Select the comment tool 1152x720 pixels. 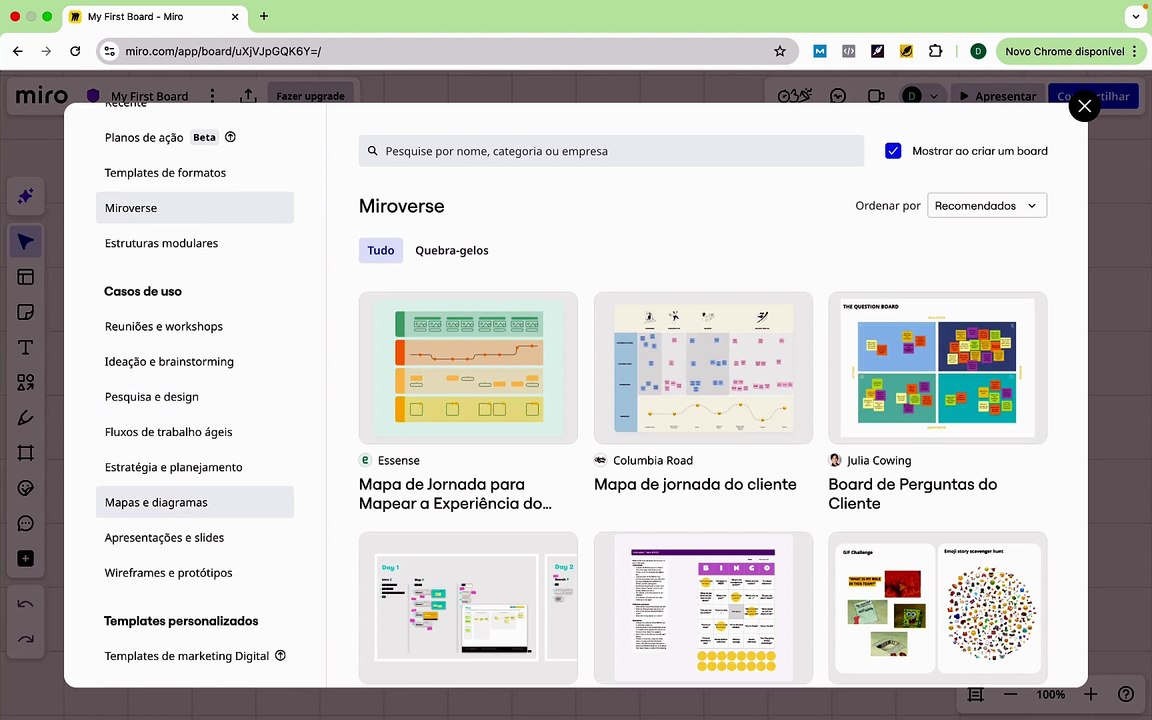(26, 523)
